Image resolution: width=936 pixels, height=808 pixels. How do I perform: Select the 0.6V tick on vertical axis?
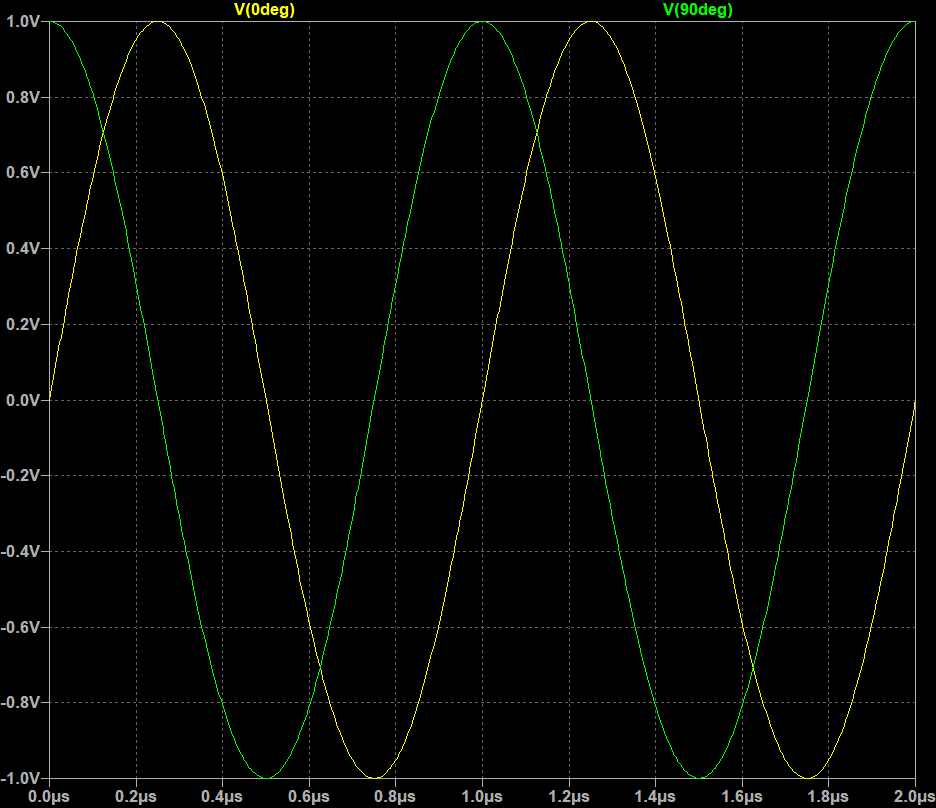pos(21,173)
